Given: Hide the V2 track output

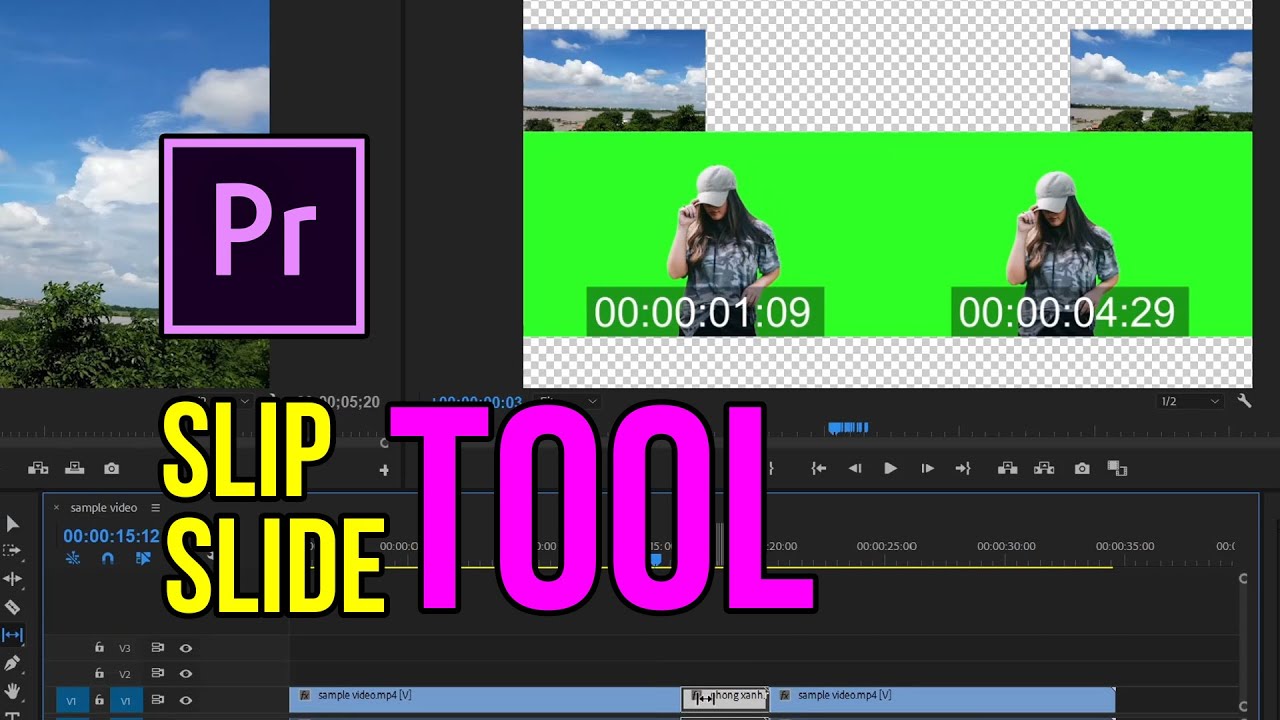Looking at the screenshot, I should click(x=185, y=674).
